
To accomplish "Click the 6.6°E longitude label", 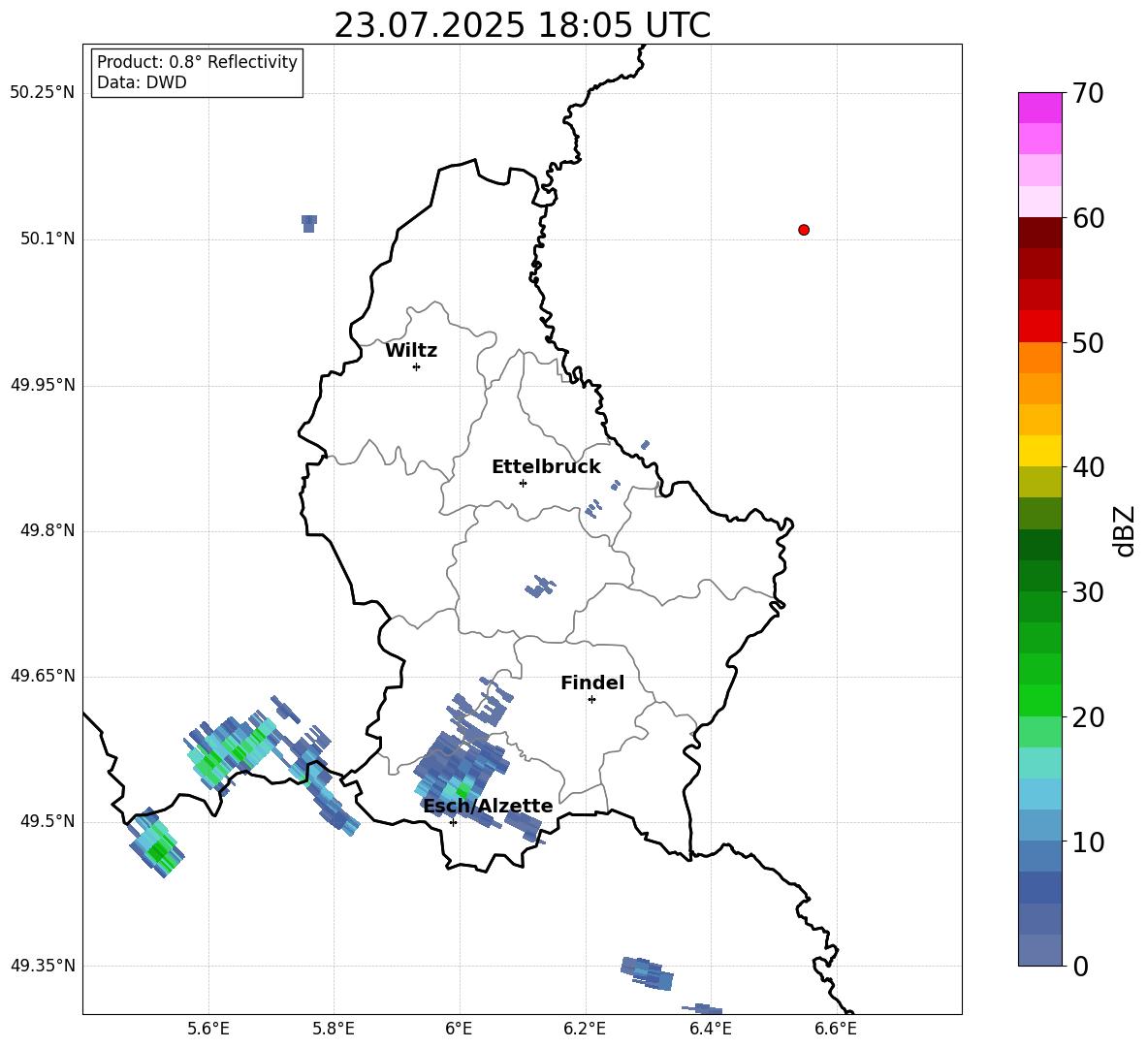I will point(836,1029).
